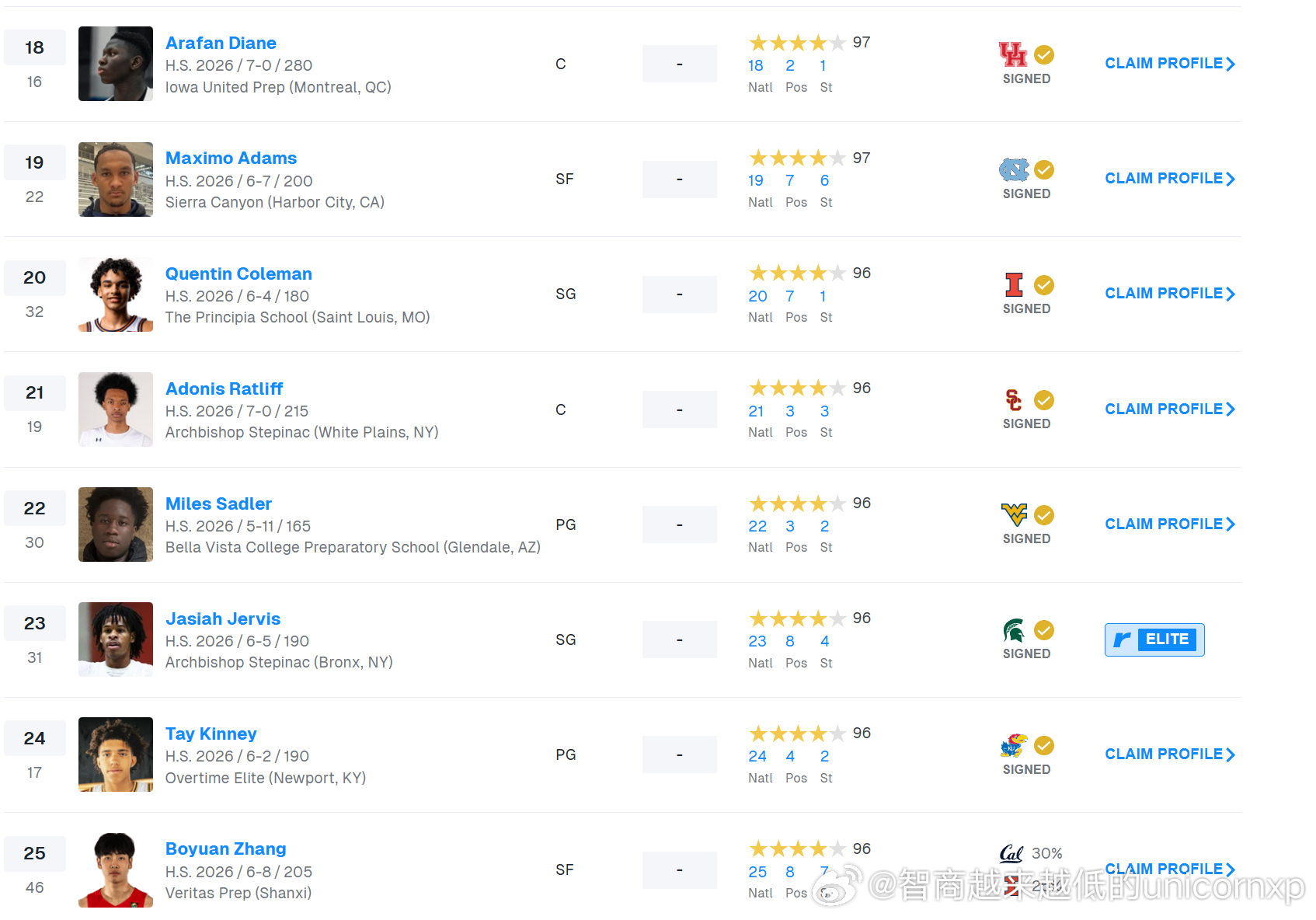Click Miles Sadler's headshot thumbnail
The width and height of the screenshot is (1316, 920).
[116, 524]
